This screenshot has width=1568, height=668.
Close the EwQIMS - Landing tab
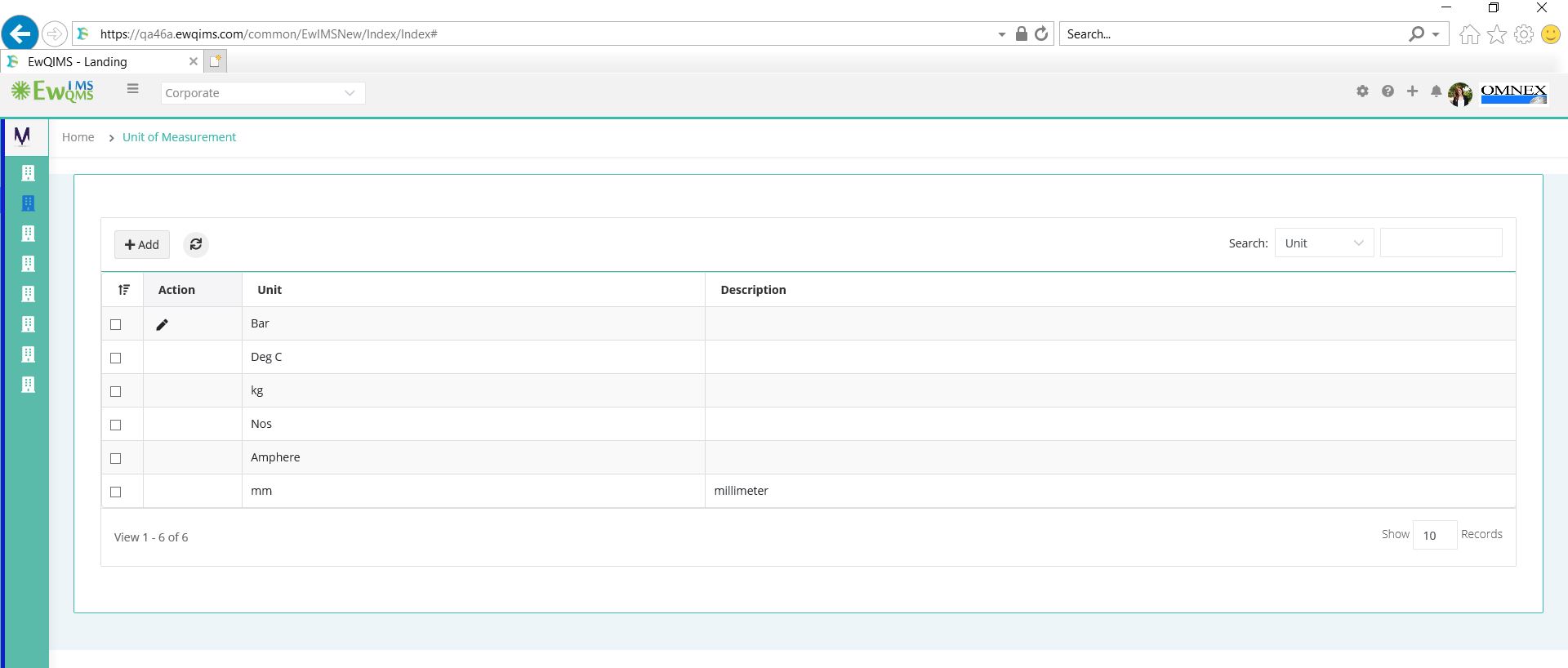point(193,61)
